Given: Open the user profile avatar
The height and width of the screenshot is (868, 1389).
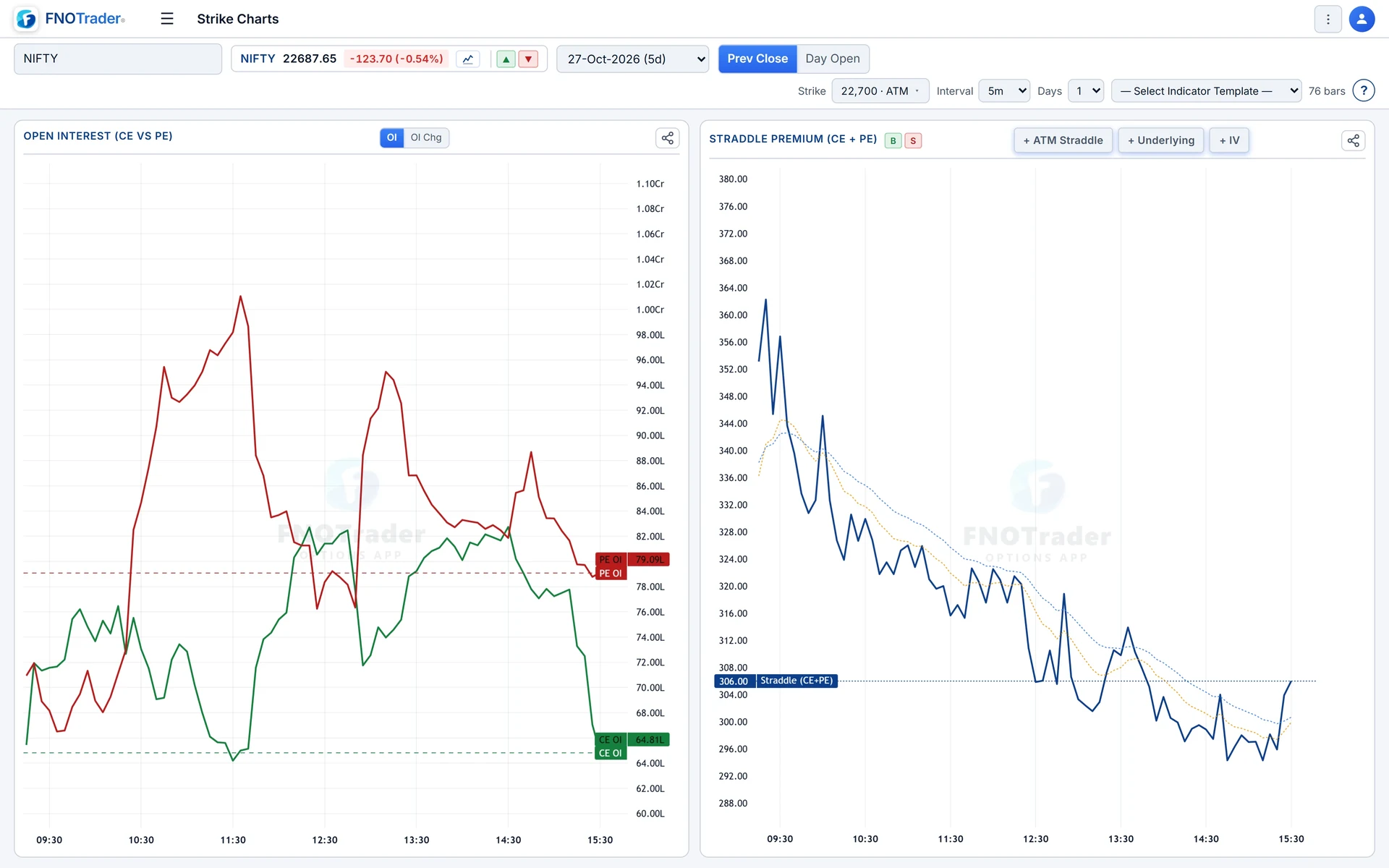Looking at the screenshot, I should pos(1362,20).
